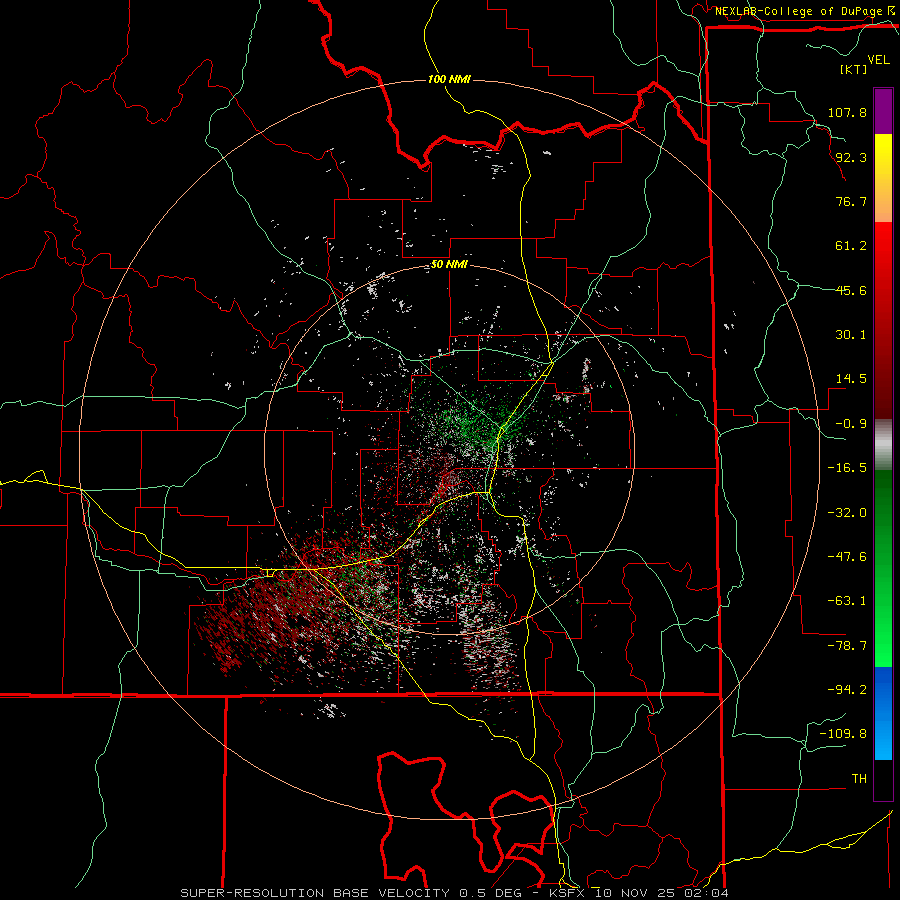Click the 107.8 velocity scale value
The height and width of the screenshot is (900, 900).
click(847, 112)
